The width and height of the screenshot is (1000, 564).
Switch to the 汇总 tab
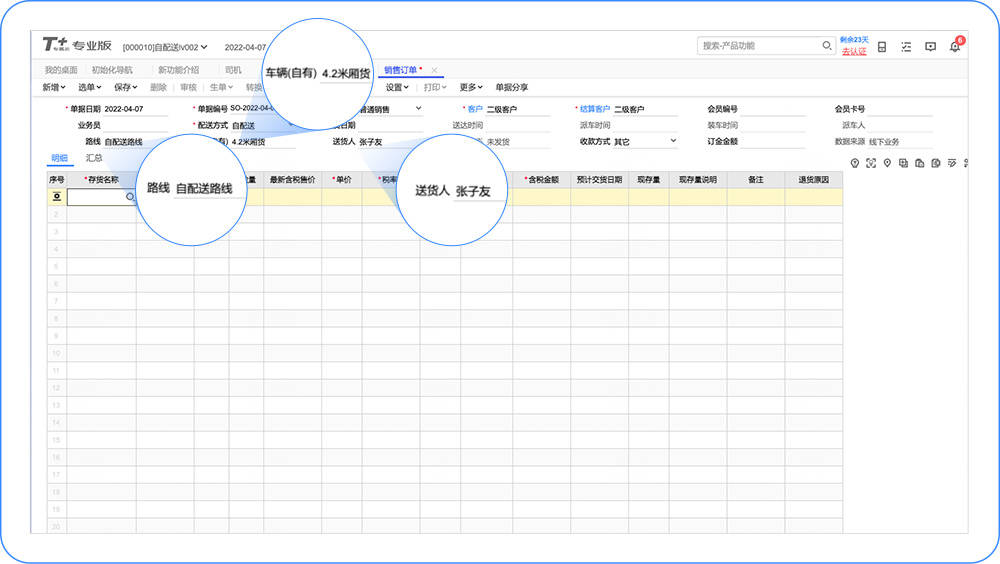[94, 158]
